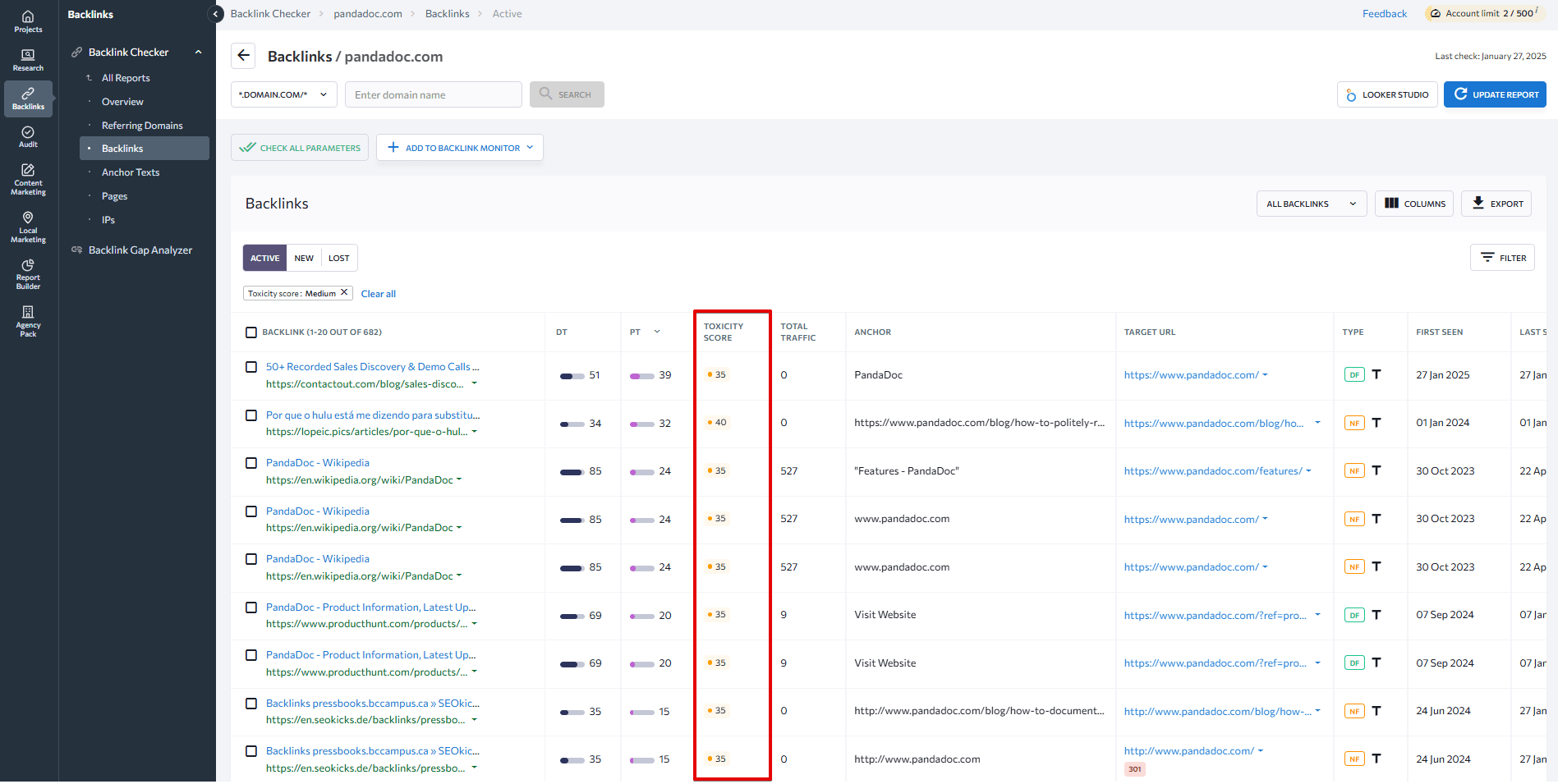Click Account limit indicator icon
1558x784 pixels.
point(1436,13)
